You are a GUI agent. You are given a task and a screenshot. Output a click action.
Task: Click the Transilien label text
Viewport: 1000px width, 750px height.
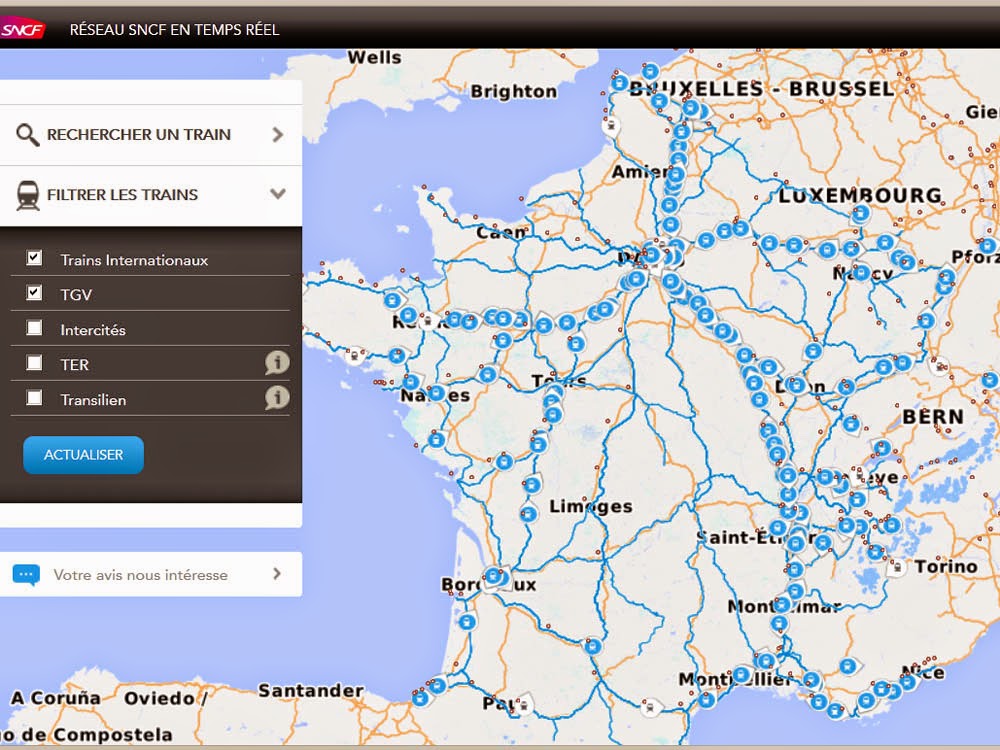93,400
